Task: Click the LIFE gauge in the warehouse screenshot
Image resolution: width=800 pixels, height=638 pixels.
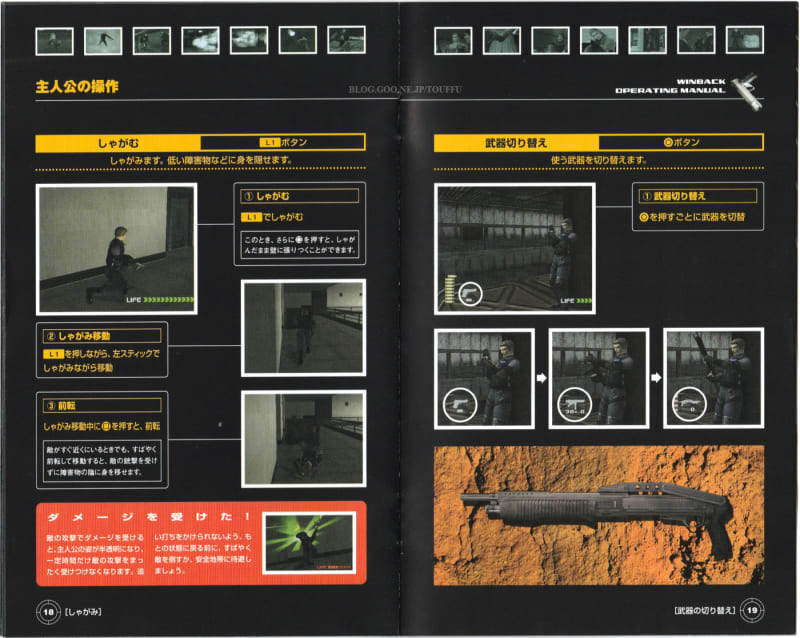Action: click(x=577, y=301)
